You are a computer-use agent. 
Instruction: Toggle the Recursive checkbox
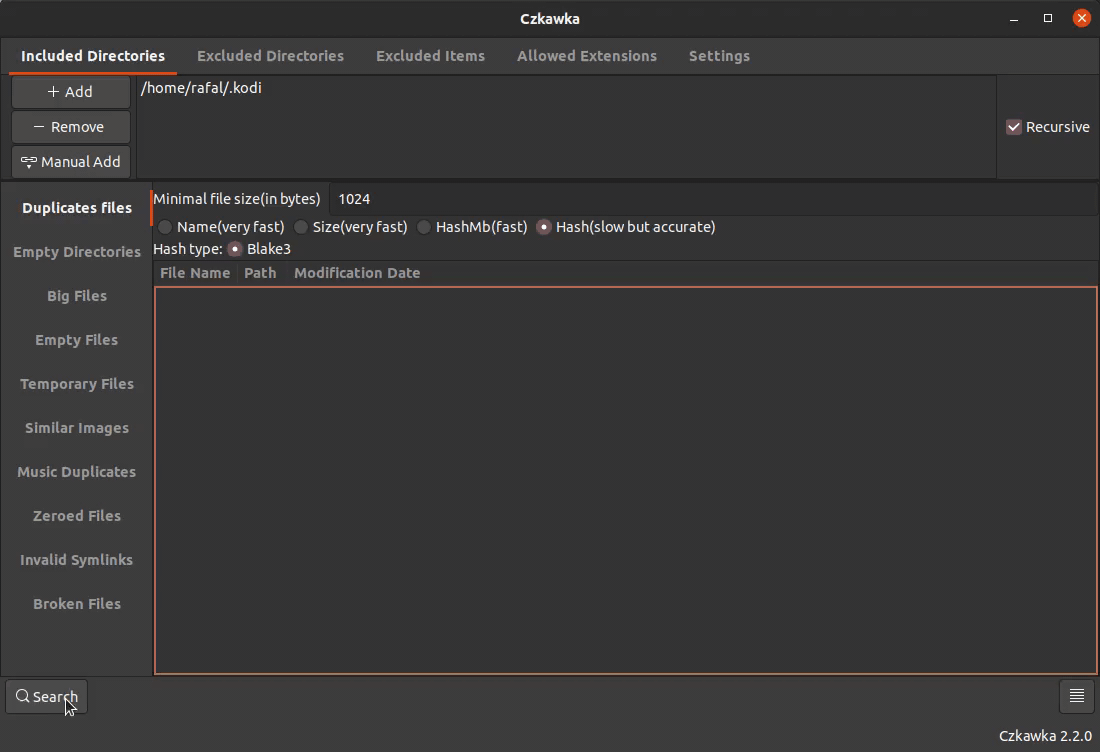click(x=1014, y=127)
